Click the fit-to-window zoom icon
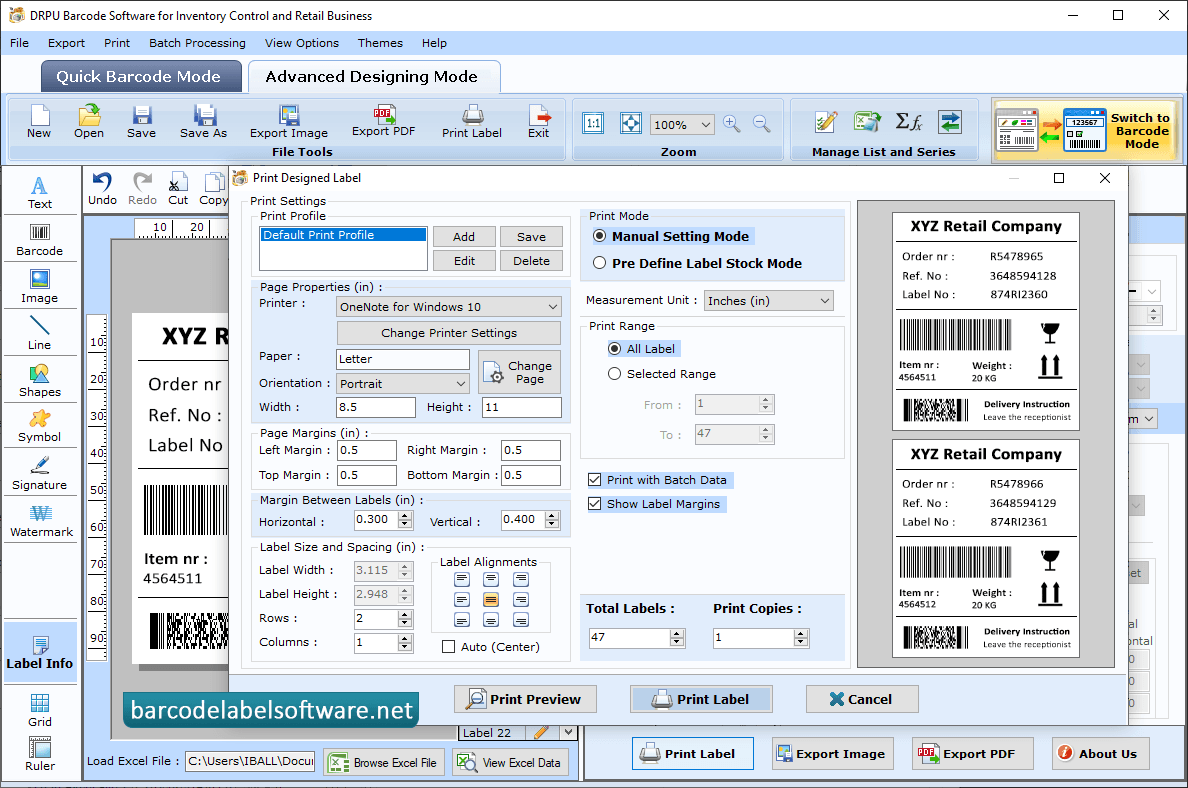Viewport: 1188px width, 788px height. (630, 123)
